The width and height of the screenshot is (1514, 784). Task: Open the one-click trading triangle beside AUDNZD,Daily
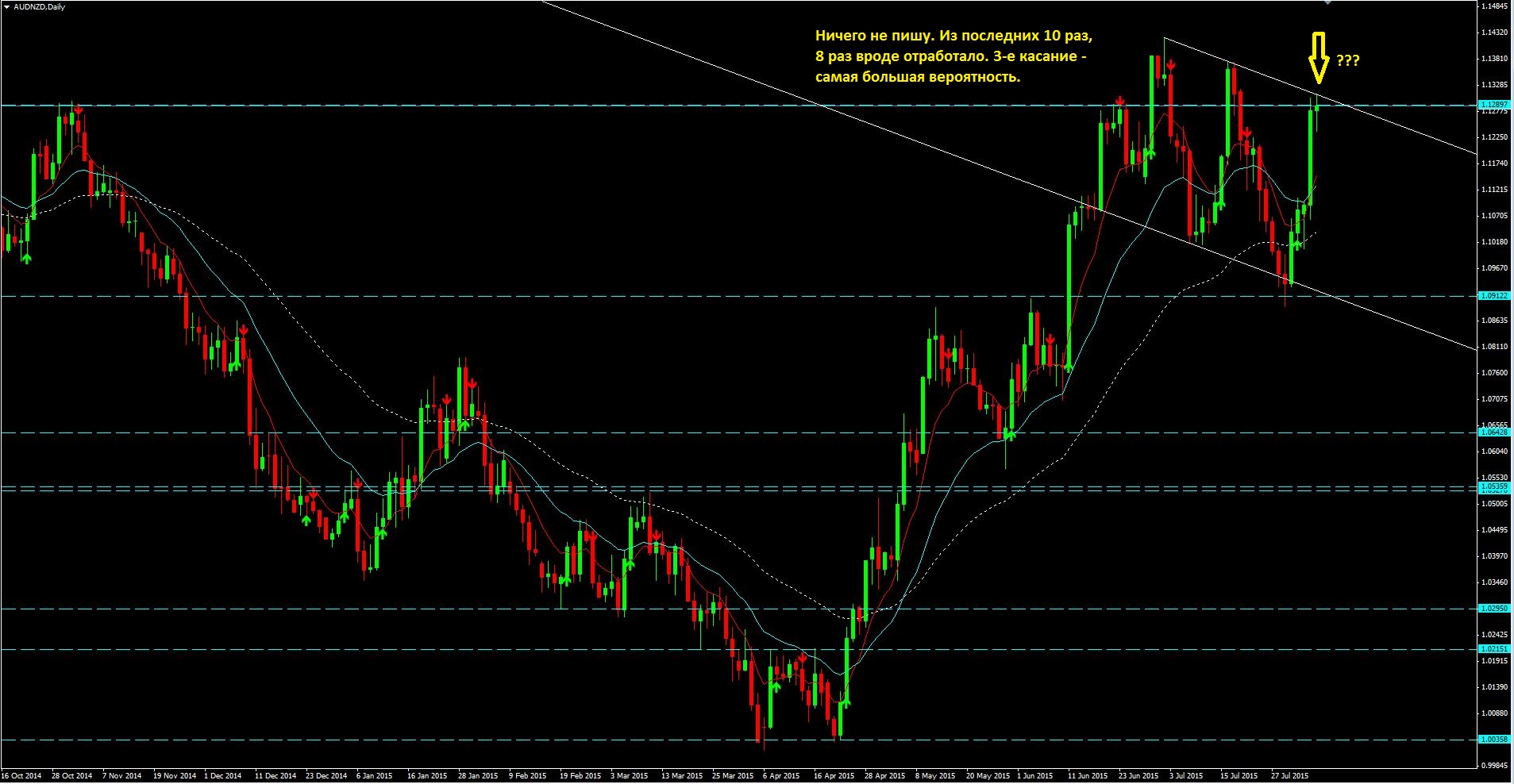(x=7, y=6)
